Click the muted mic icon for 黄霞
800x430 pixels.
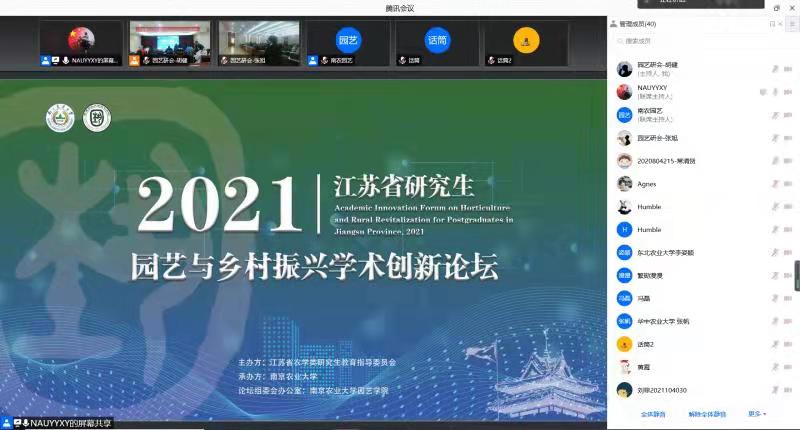click(775, 367)
